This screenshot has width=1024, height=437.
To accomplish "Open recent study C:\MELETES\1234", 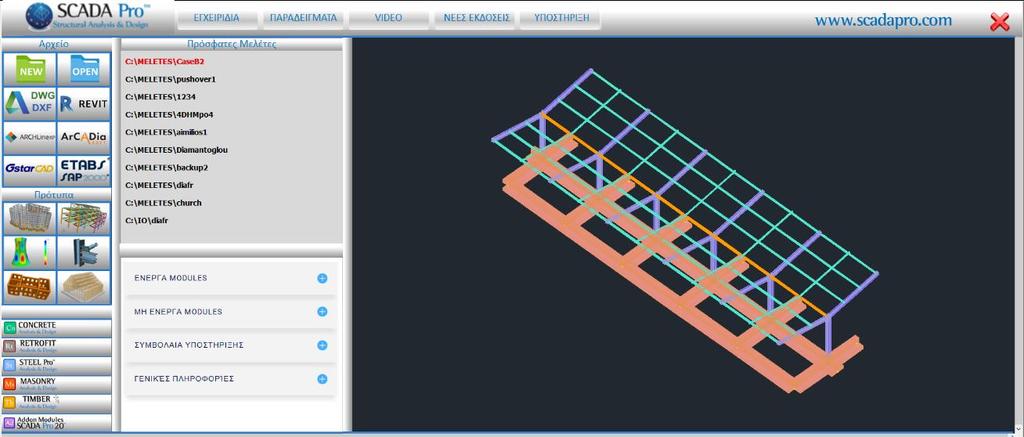I will coord(160,97).
